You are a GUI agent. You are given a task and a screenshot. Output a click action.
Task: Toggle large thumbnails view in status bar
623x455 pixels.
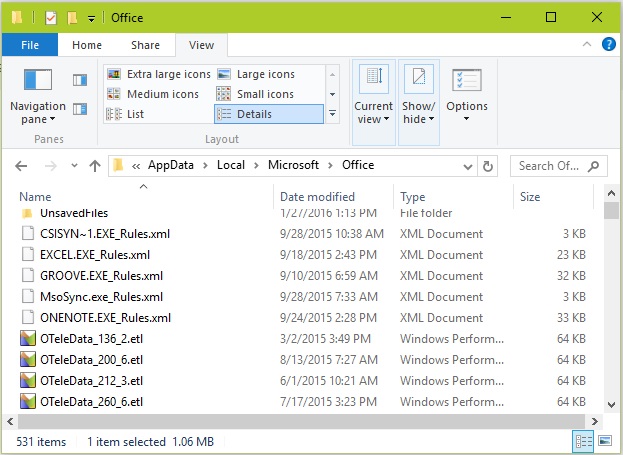pos(605,441)
